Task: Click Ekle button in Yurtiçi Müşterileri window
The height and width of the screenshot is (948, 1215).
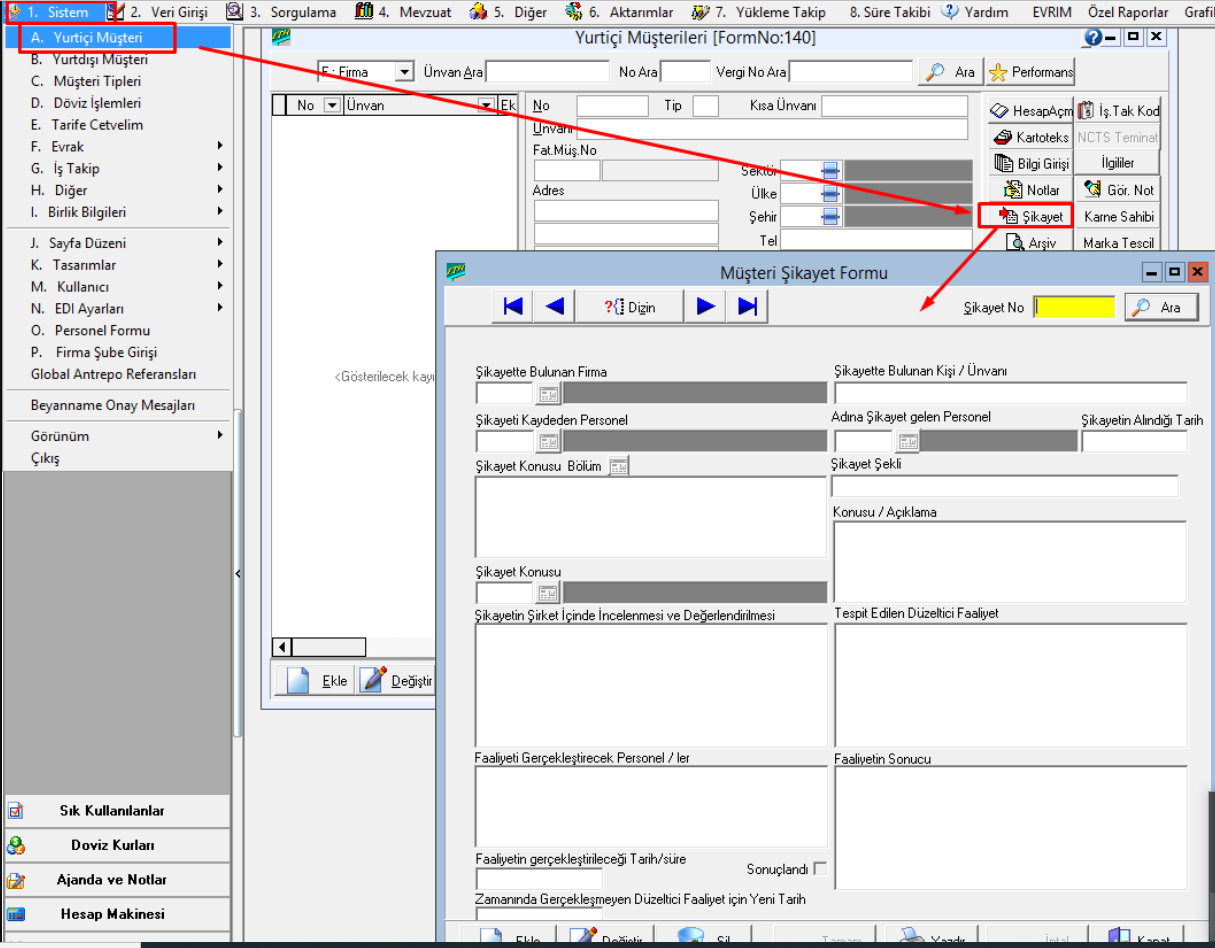Action: (x=317, y=680)
